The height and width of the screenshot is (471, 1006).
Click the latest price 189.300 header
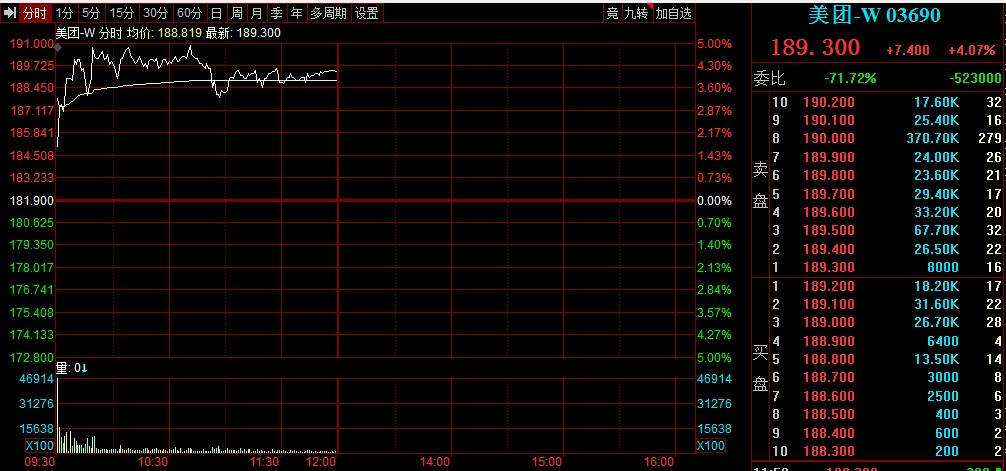pos(815,47)
